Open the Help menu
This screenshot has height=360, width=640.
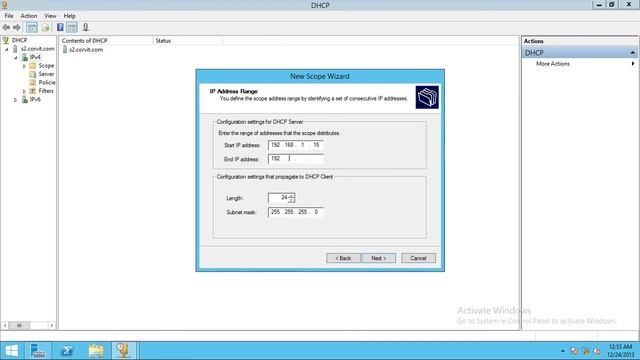pos(69,16)
